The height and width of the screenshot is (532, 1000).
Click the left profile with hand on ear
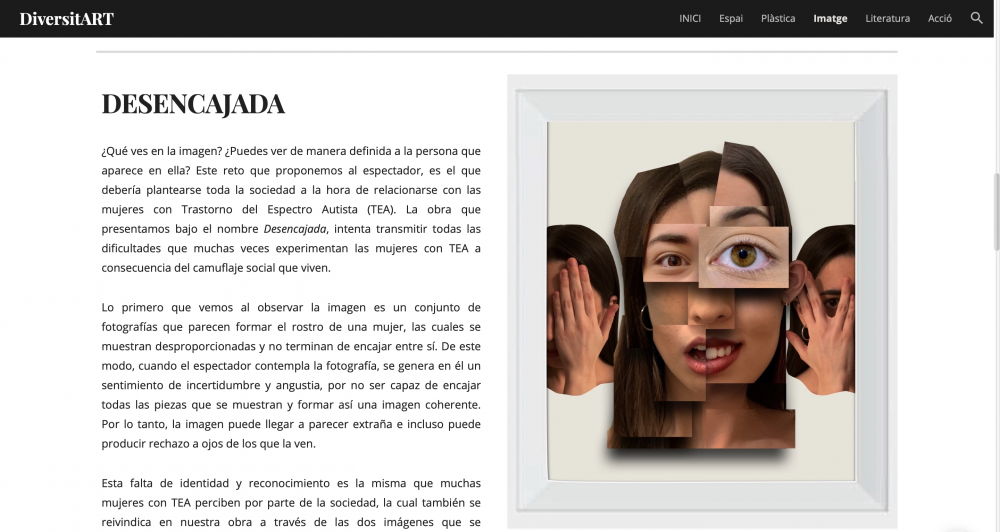click(x=580, y=310)
